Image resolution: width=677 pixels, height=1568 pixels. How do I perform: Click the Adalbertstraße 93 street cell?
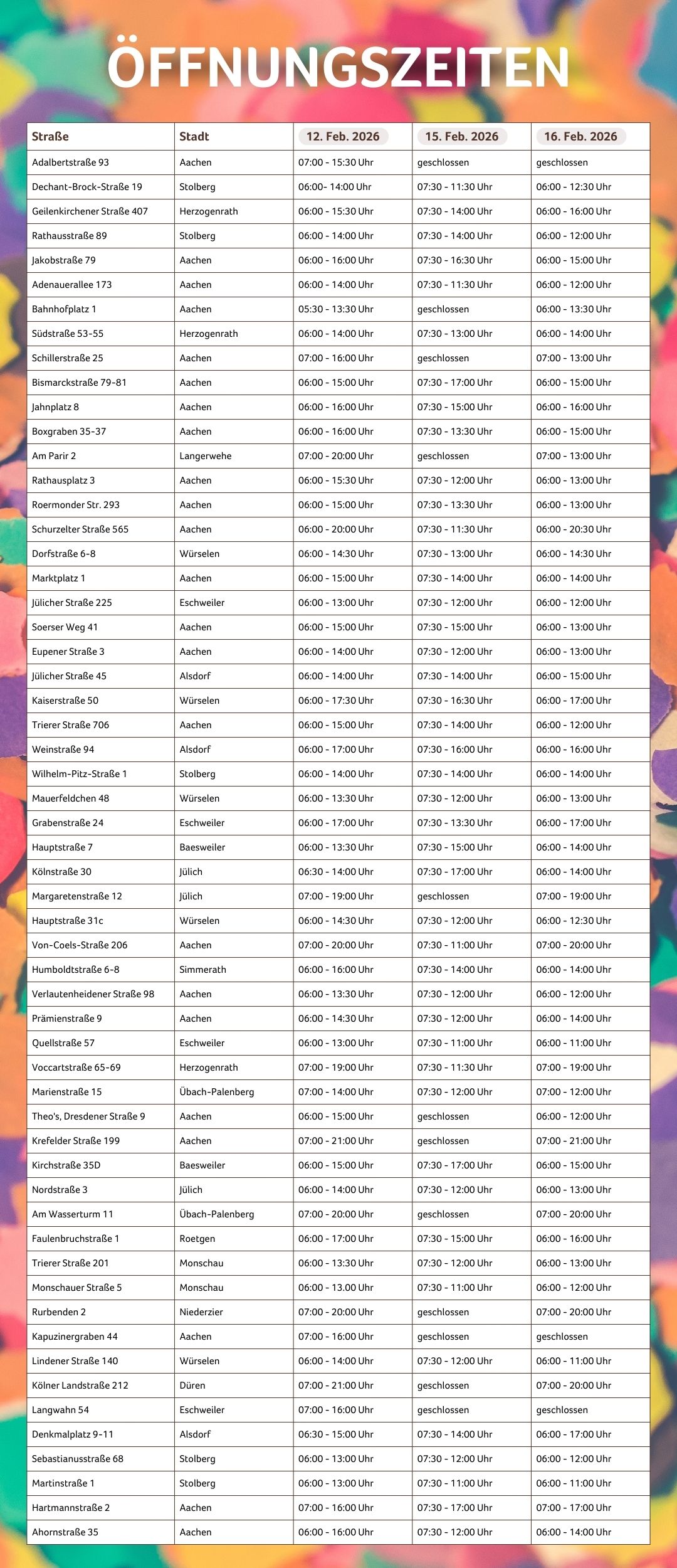point(70,162)
